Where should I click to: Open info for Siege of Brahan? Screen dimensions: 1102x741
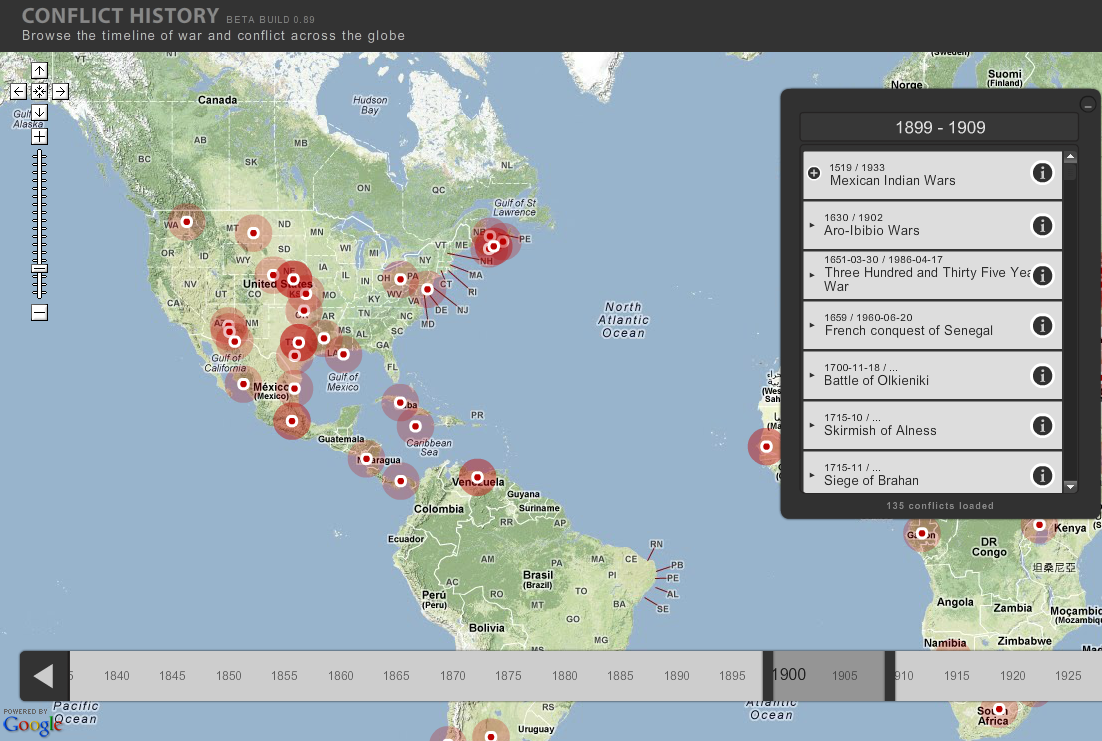coord(1042,476)
